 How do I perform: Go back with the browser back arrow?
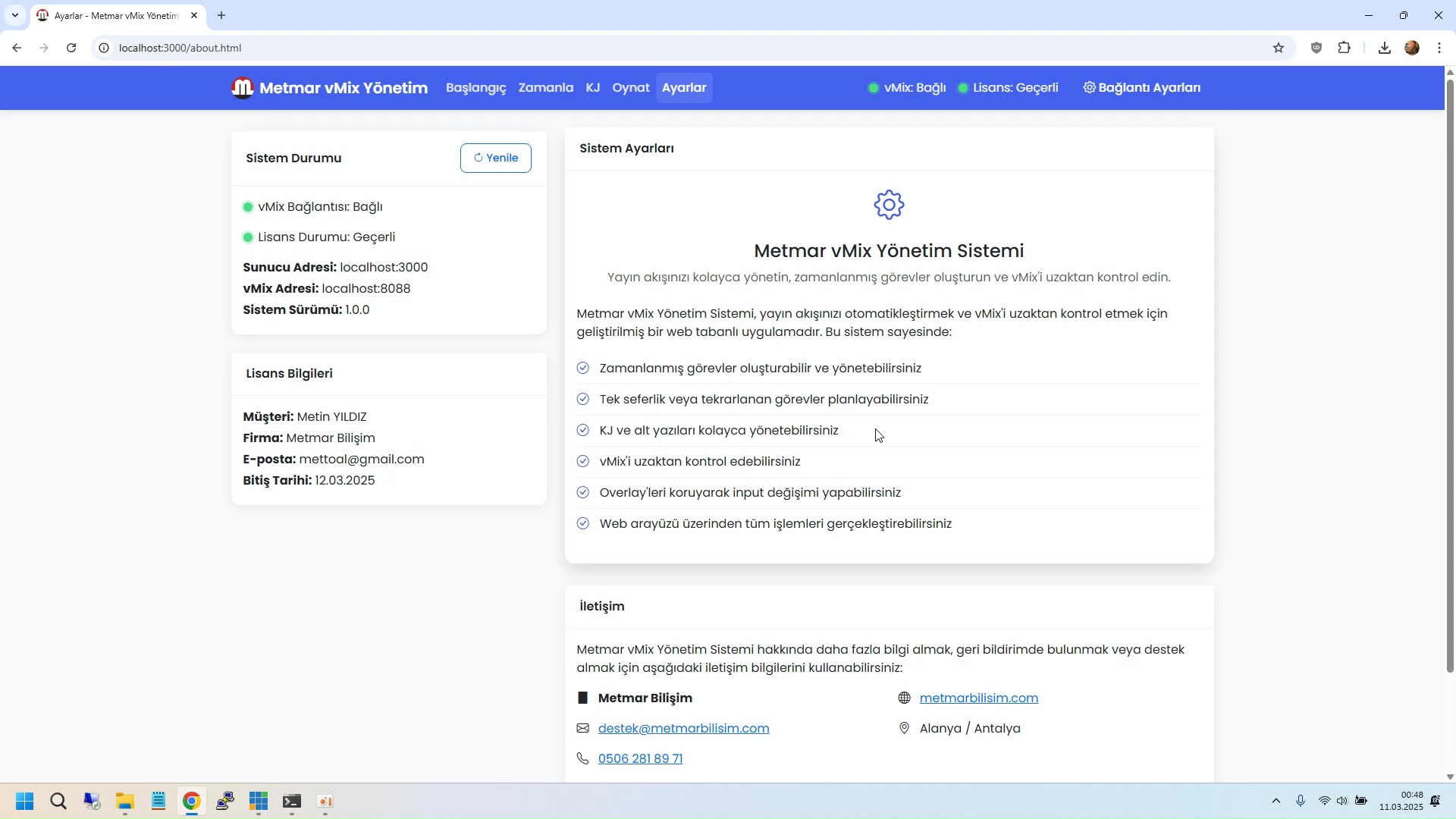point(17,48)
